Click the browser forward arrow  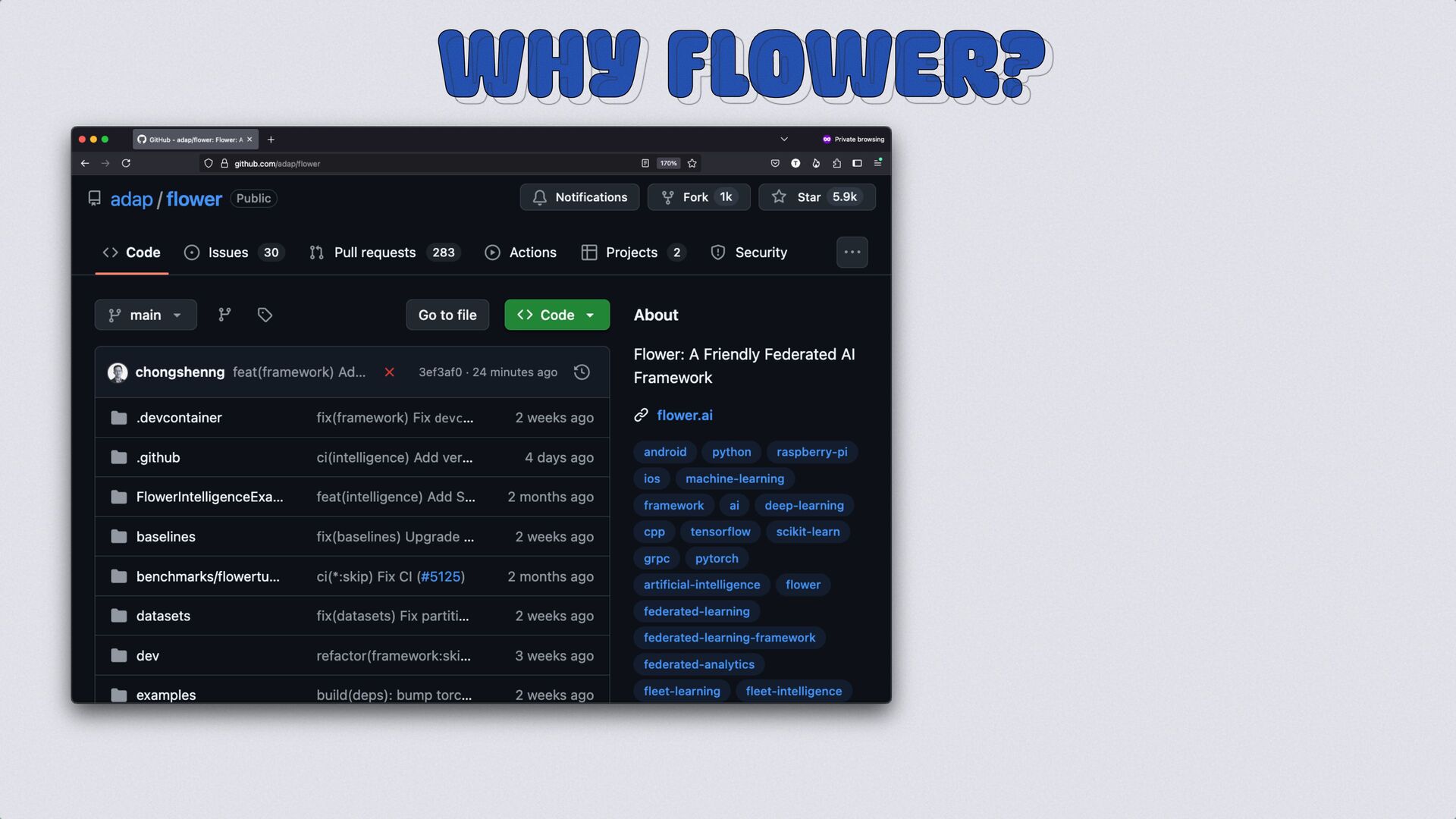tap(105, 163)
